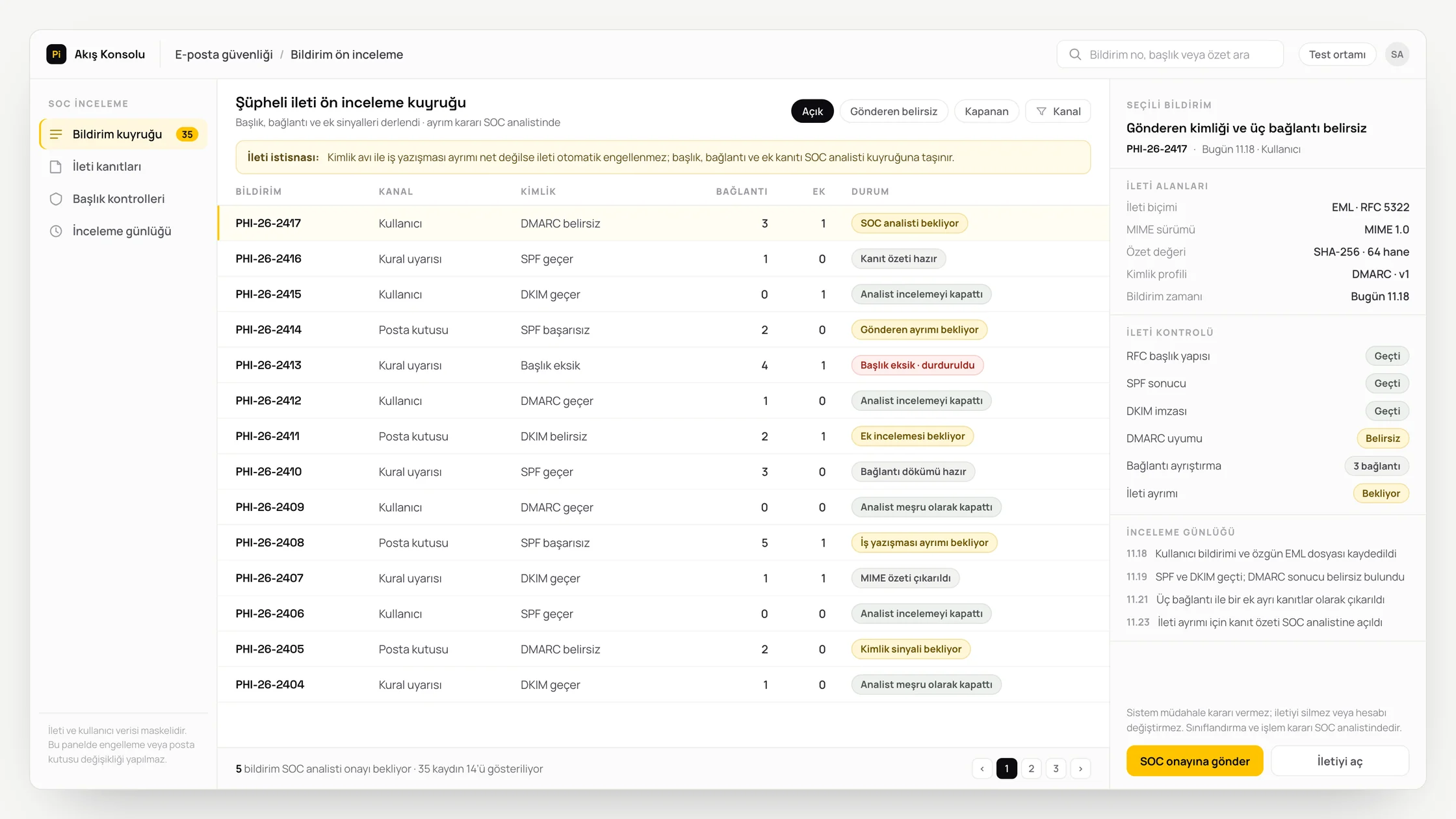Click the Bekliyor badge for İleti ayrımı
Viewport: 1456px width, 819px height.
(1381, 493)
